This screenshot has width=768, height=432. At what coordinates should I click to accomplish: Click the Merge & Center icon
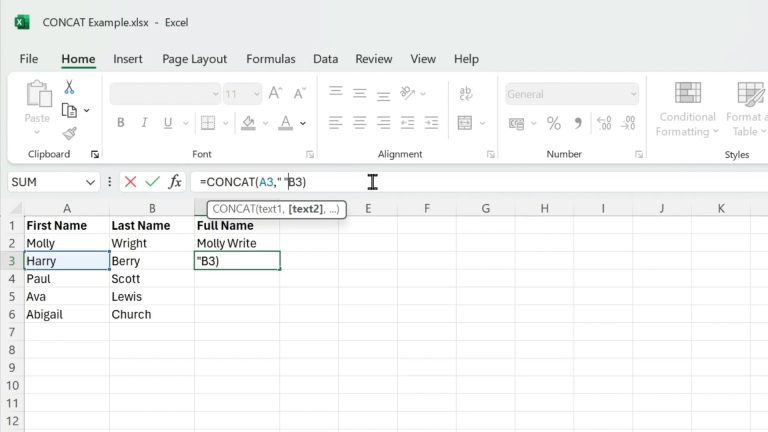click(x=465, y=122)
